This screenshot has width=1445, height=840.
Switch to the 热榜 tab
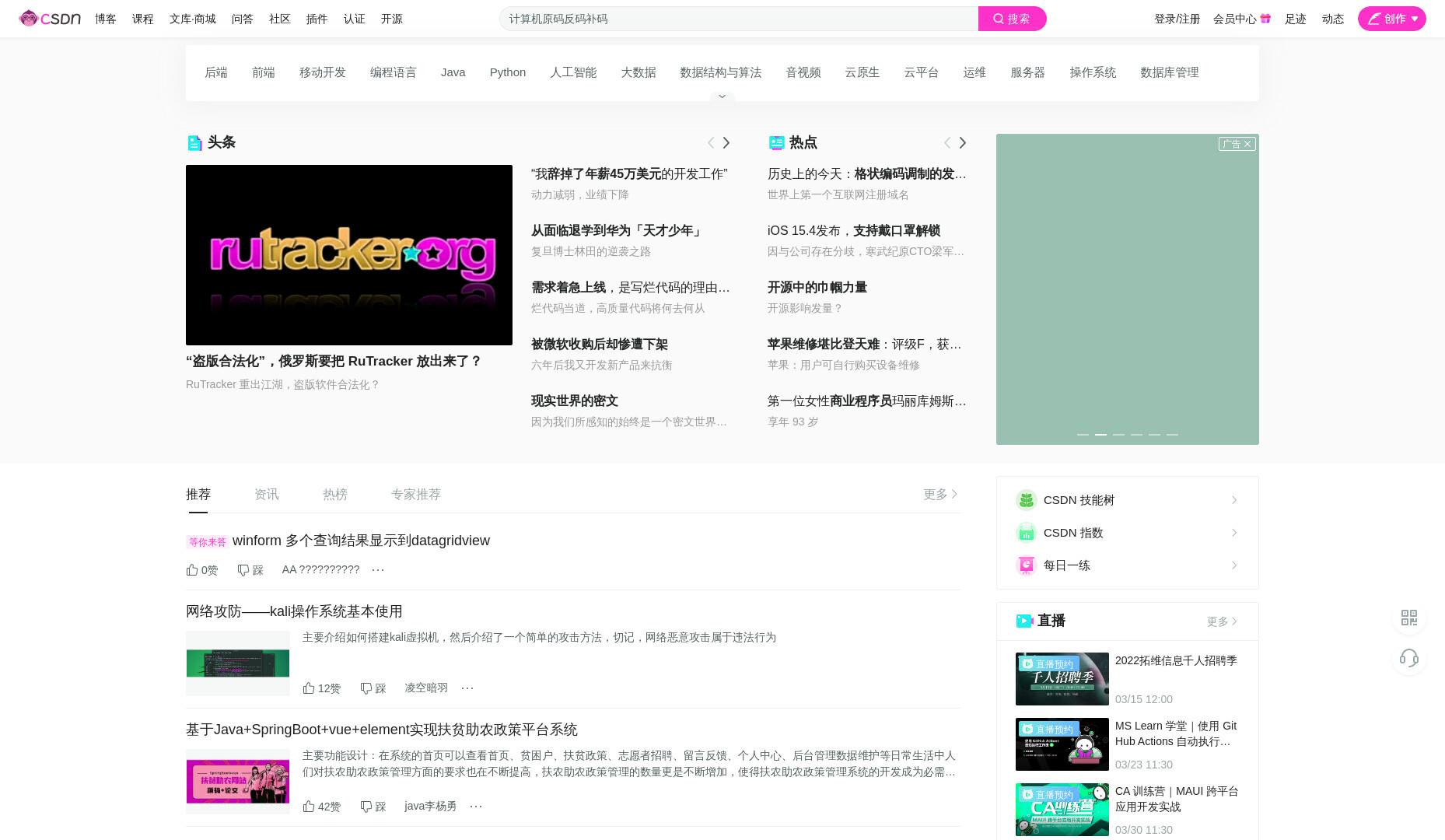tap(335, 495)
